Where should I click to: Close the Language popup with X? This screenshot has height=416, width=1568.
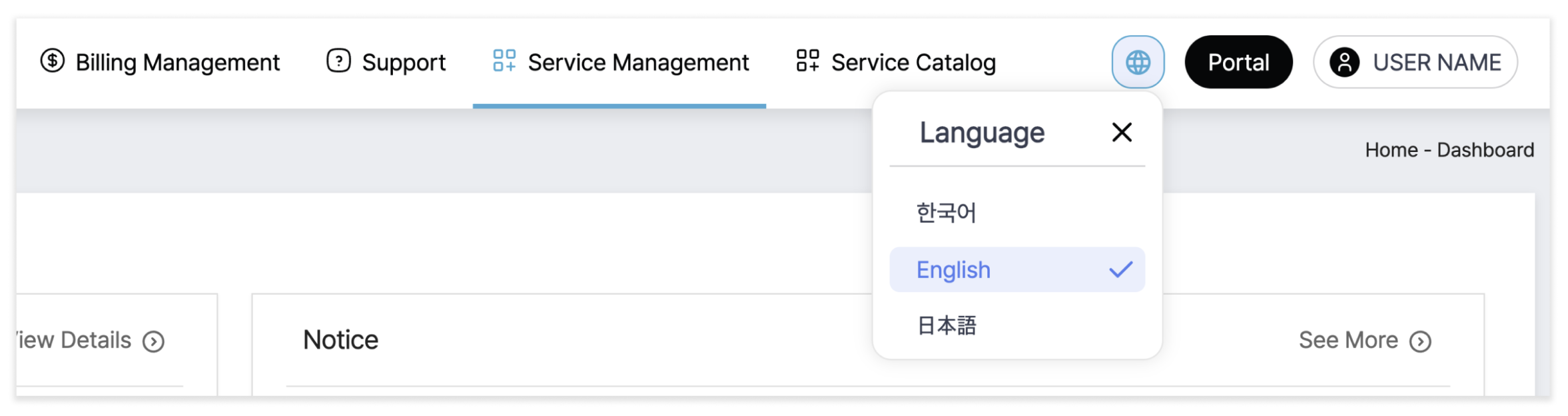(1122, 132)
